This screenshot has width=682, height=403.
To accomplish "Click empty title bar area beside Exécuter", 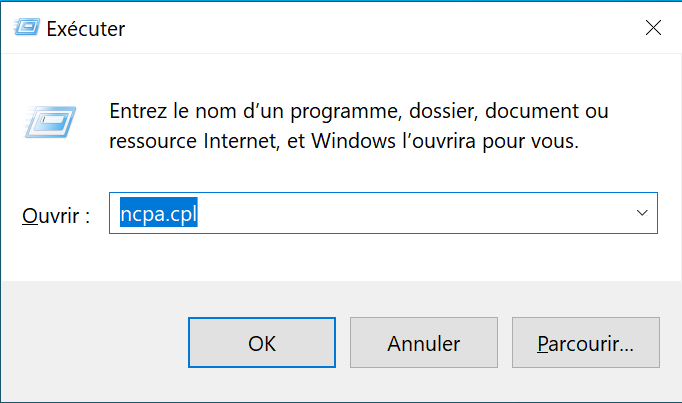I will 380,28.
